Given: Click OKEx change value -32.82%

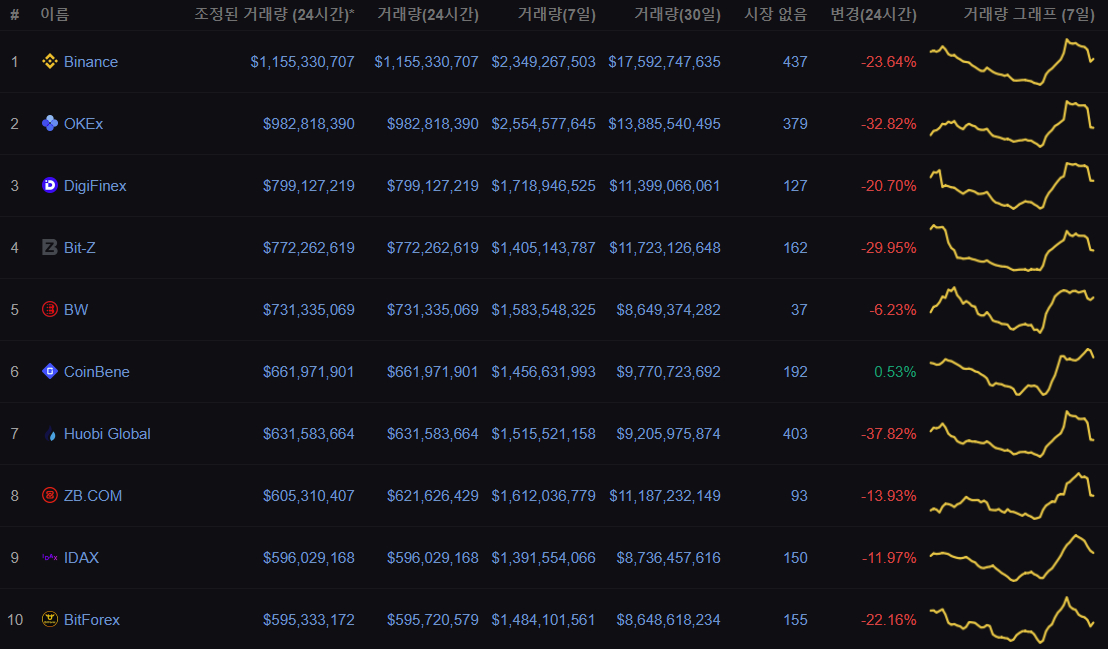Looking at the screenshot, I should (889, 124).
